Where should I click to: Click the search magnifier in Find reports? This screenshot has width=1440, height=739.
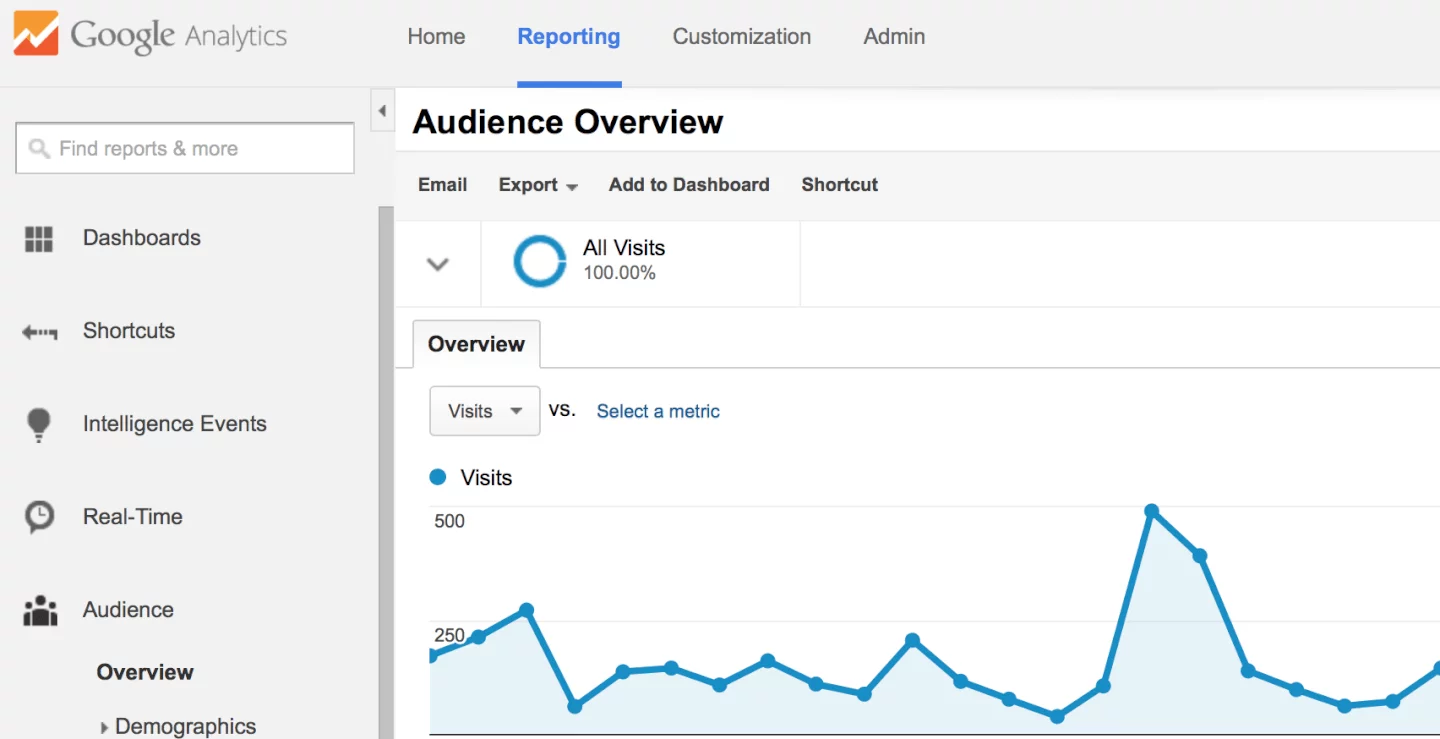pos(38,148)
